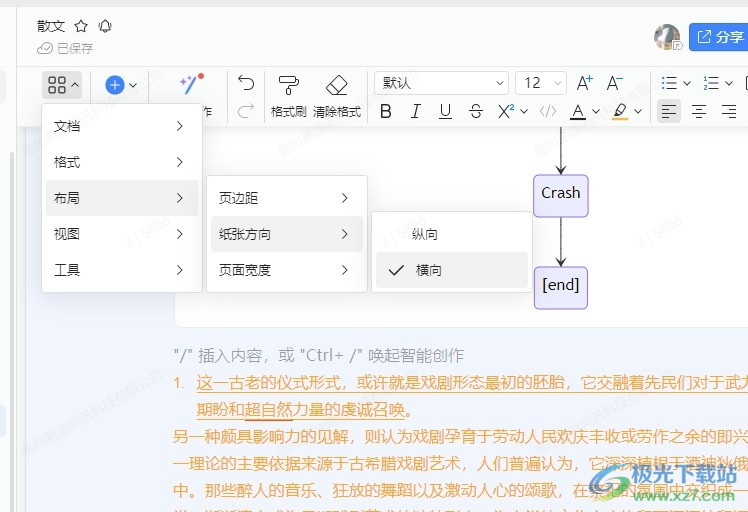Align text right
This screenshot has height=512, width=748.
[729, 112]
